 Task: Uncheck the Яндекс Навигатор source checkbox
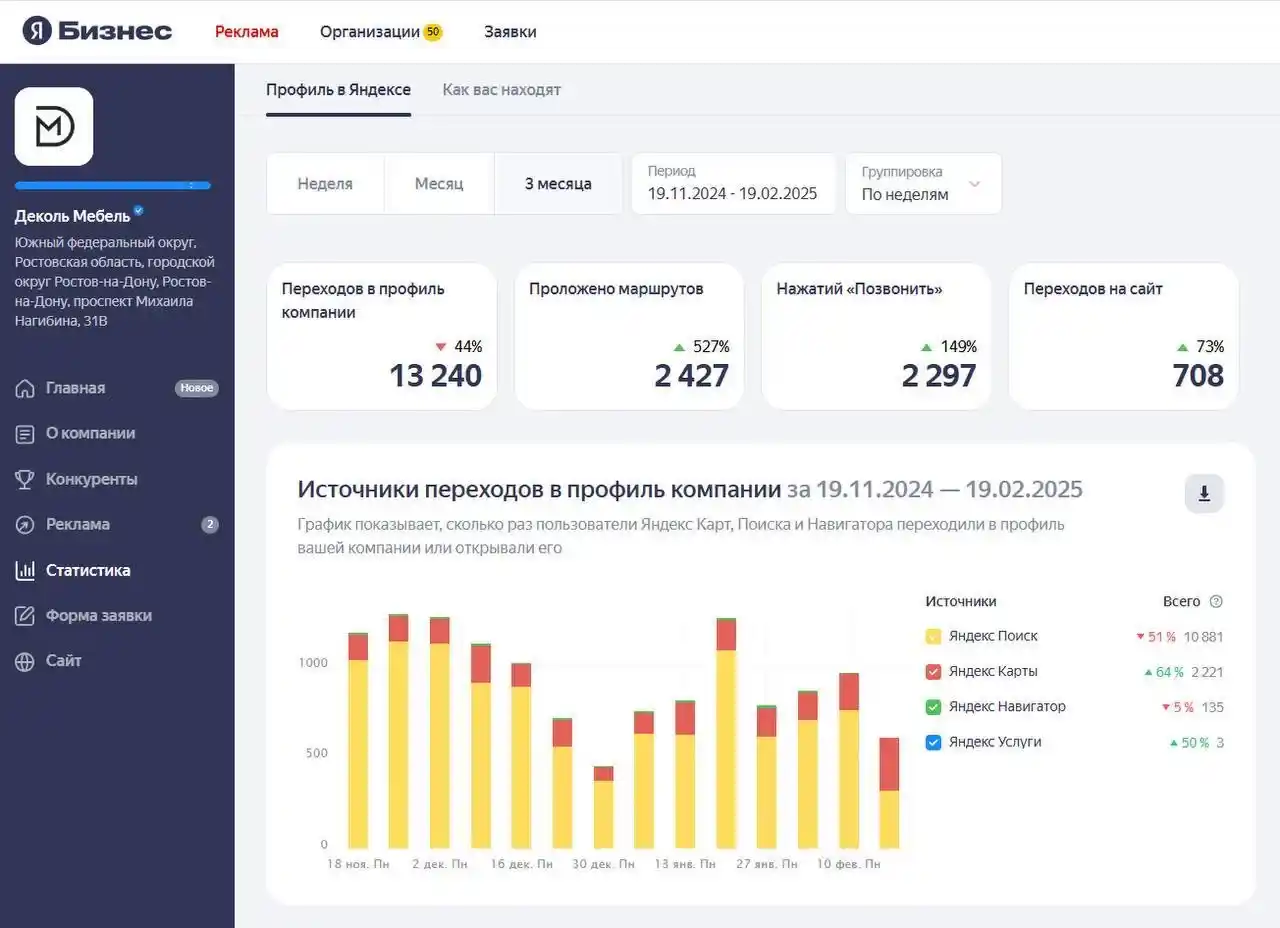[x=933, y=707]
